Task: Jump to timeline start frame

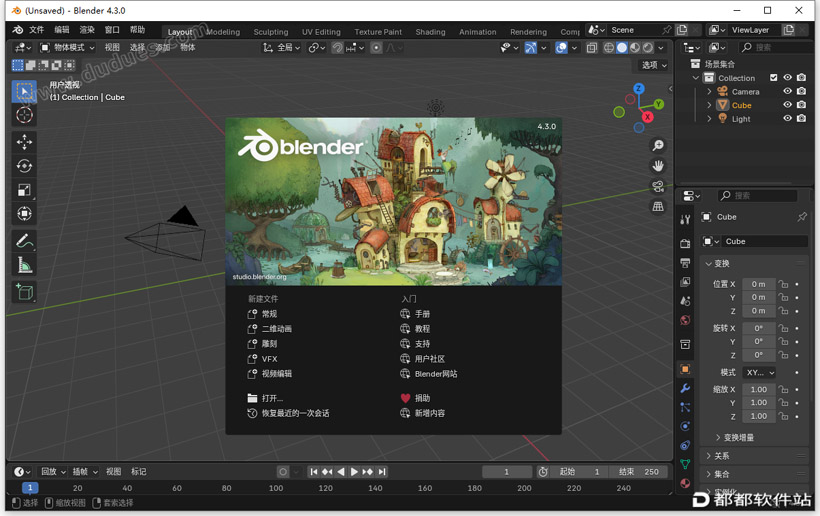Action: pos(313,472)
